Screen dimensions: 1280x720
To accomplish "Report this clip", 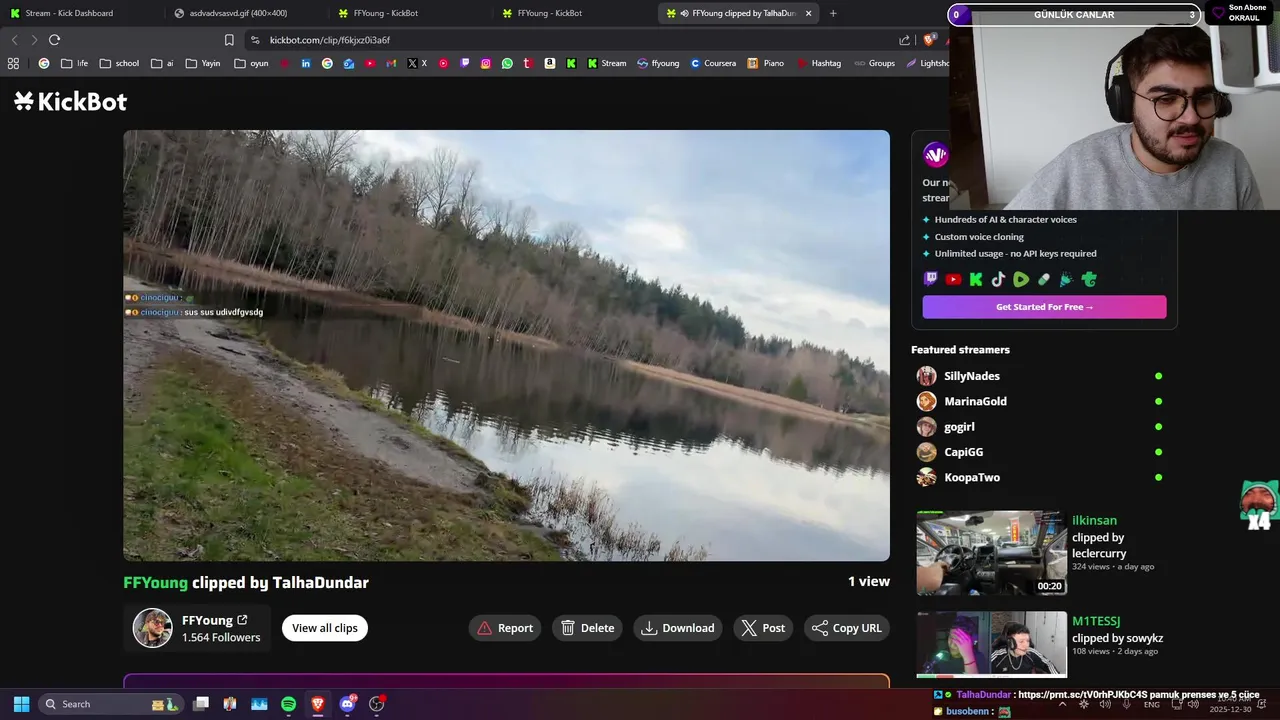I will (x=505, y=628).
